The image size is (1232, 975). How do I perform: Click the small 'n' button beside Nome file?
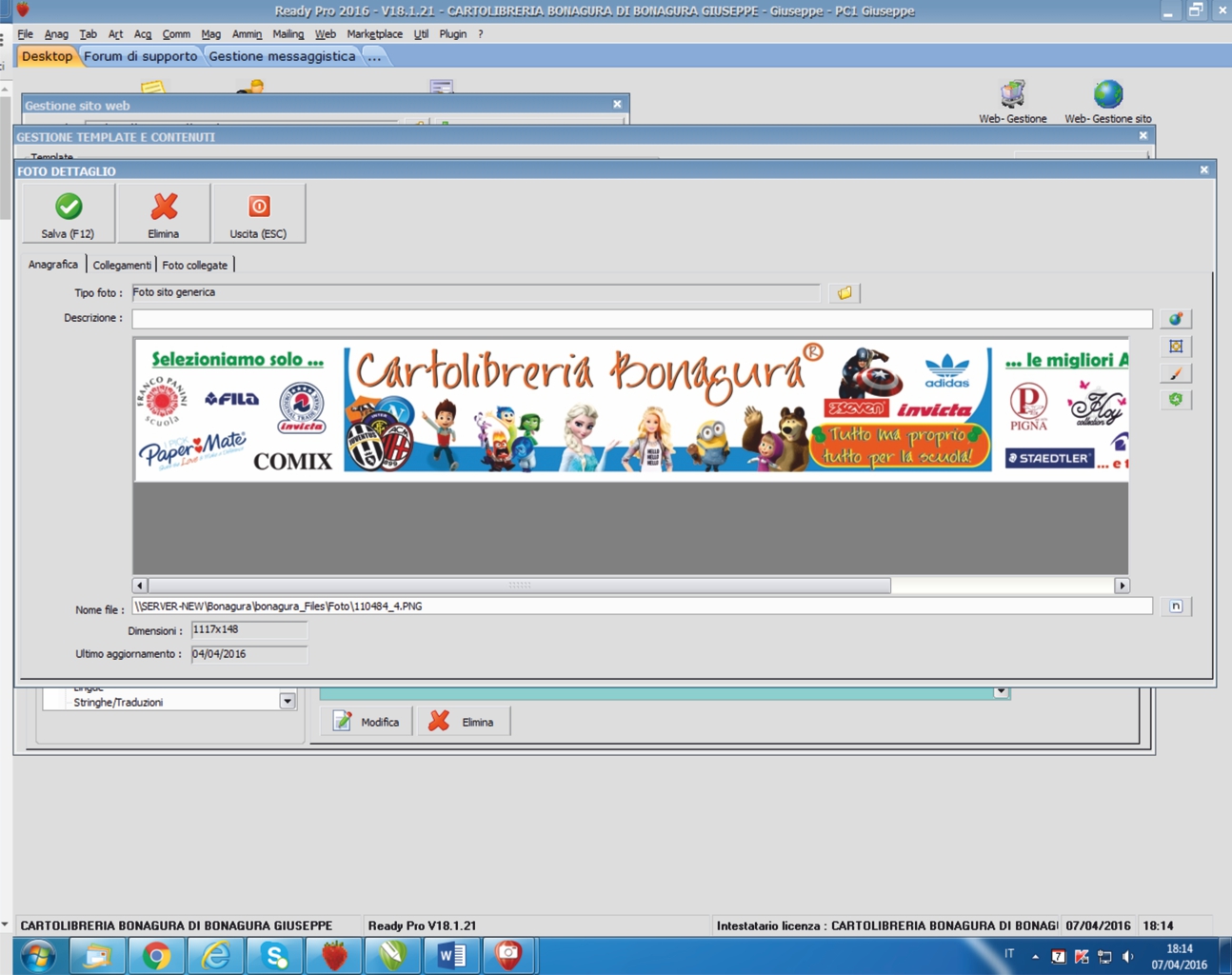(1176, 607)
